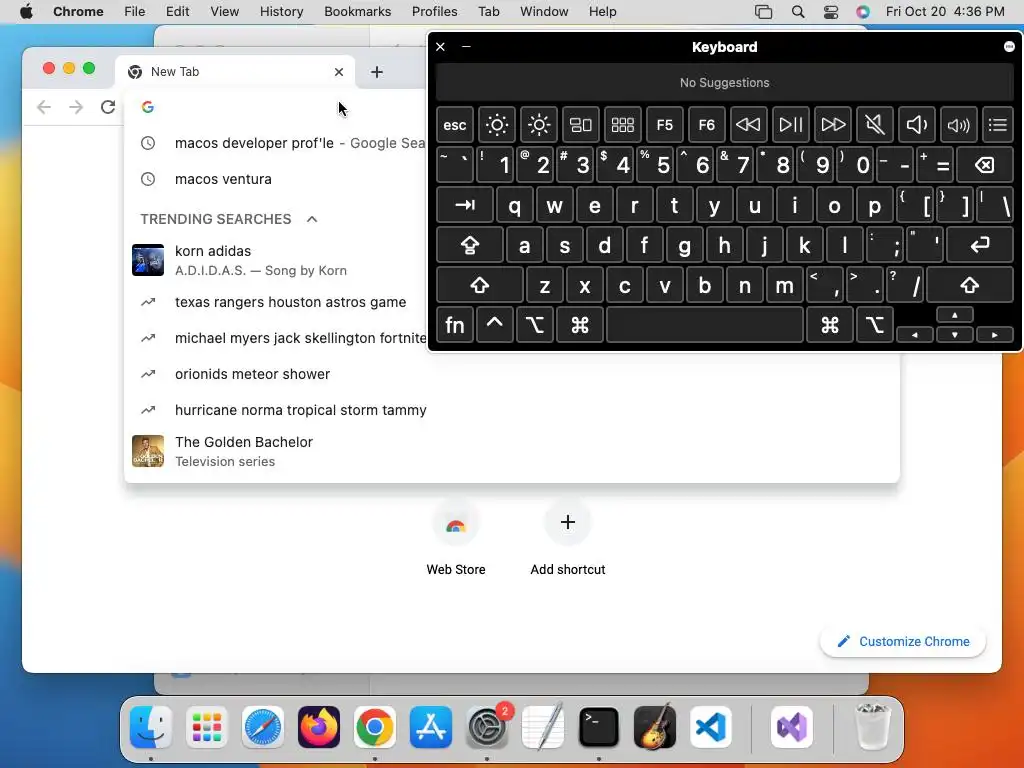Open the View menu
The width and height of the screenshot is (1024, 768).
click(224, 12)
